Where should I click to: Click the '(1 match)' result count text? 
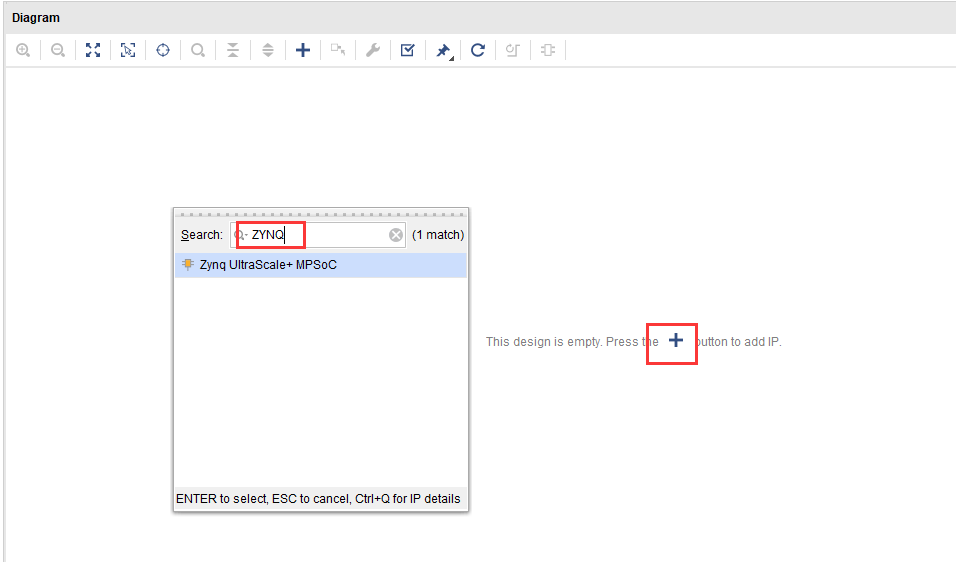pos(438,235)
